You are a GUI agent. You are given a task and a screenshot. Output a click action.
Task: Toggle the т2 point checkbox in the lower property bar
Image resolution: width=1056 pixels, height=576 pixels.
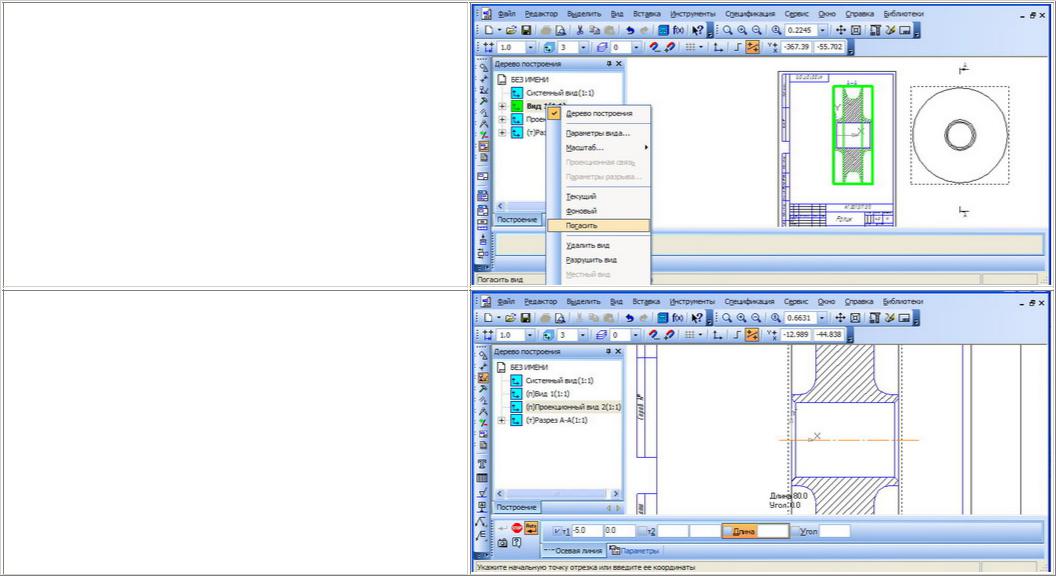(642, 531)
